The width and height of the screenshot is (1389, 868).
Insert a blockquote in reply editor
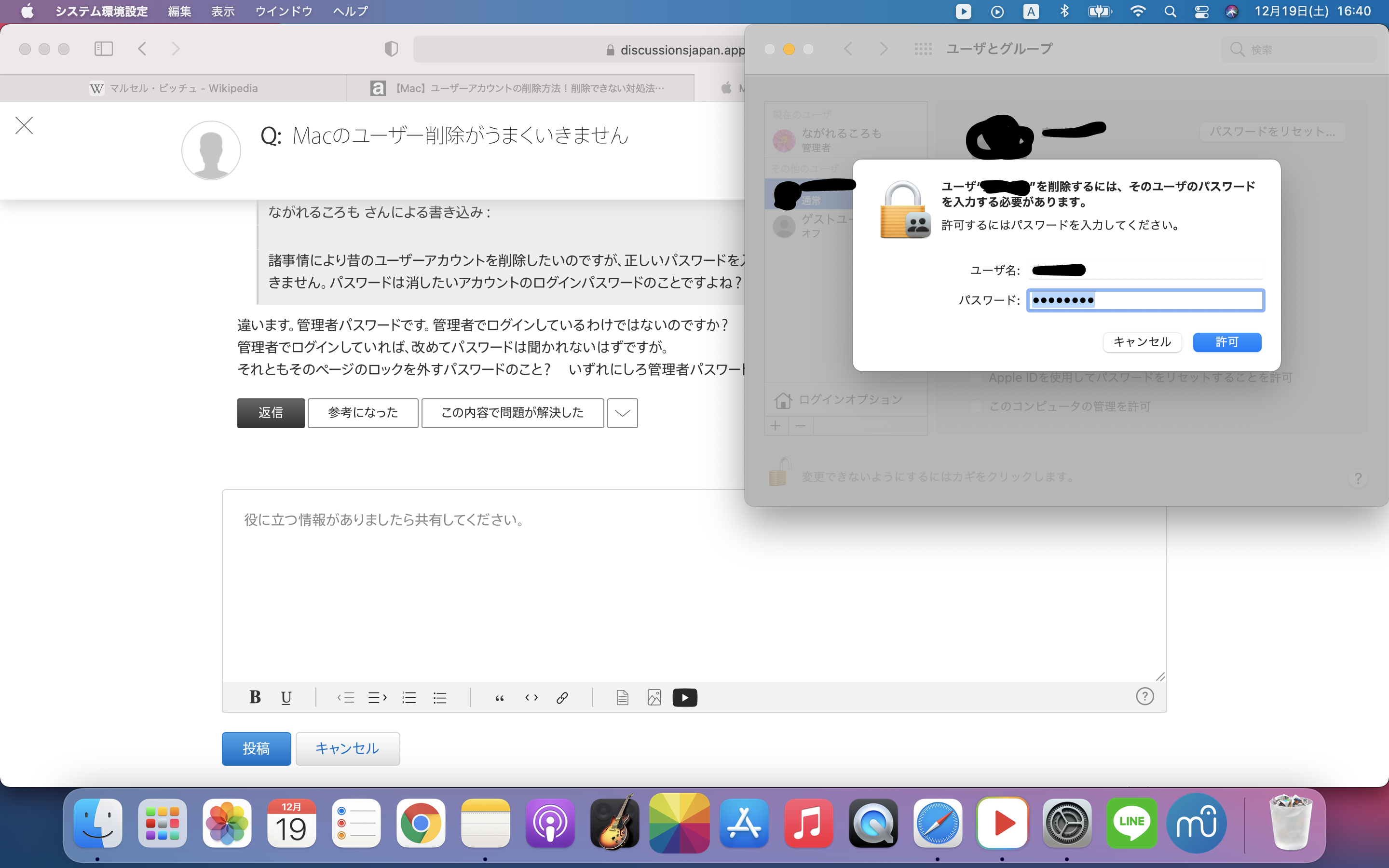tap(499, 697)
